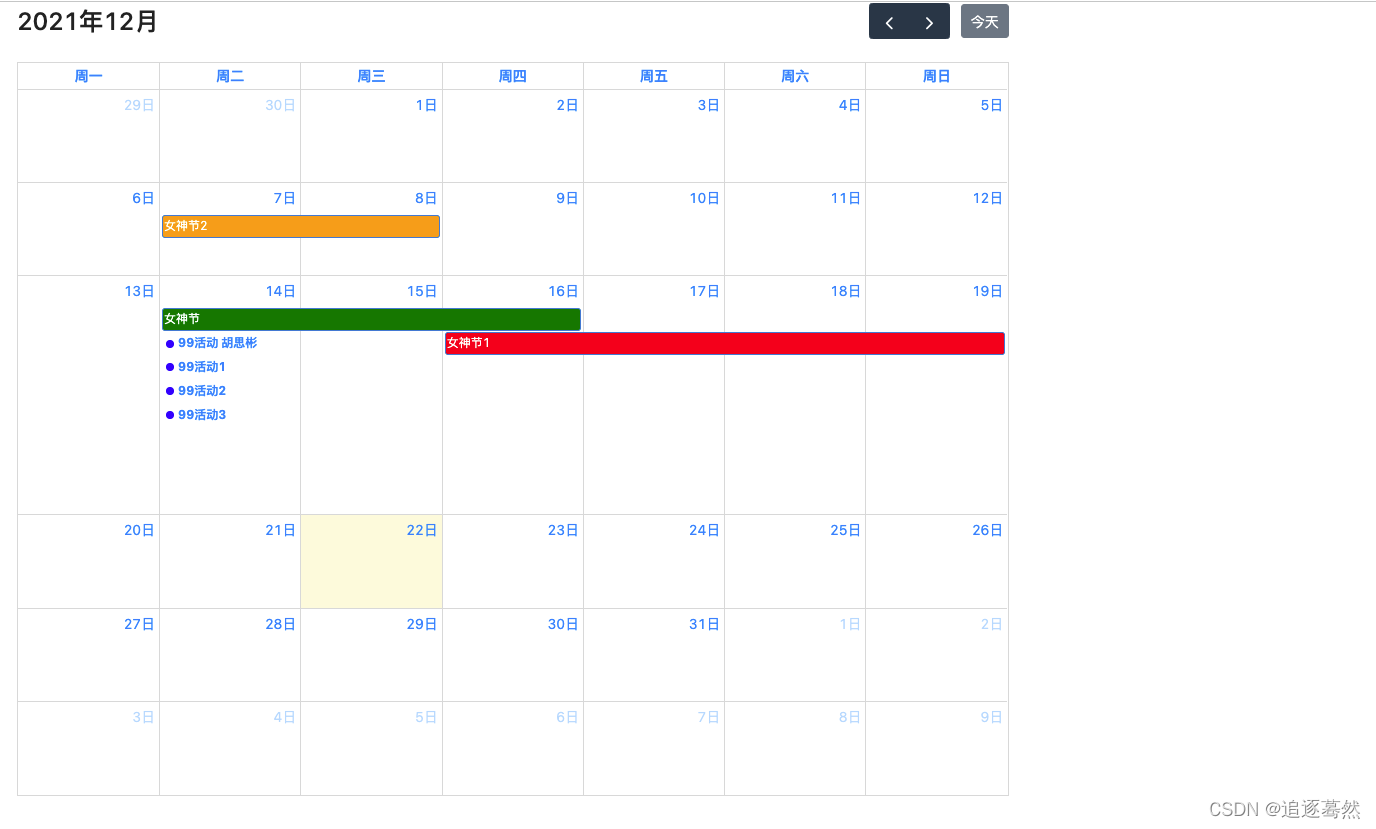Click the 周一 weekday header
1376x829 pixels.
(88, 76)
